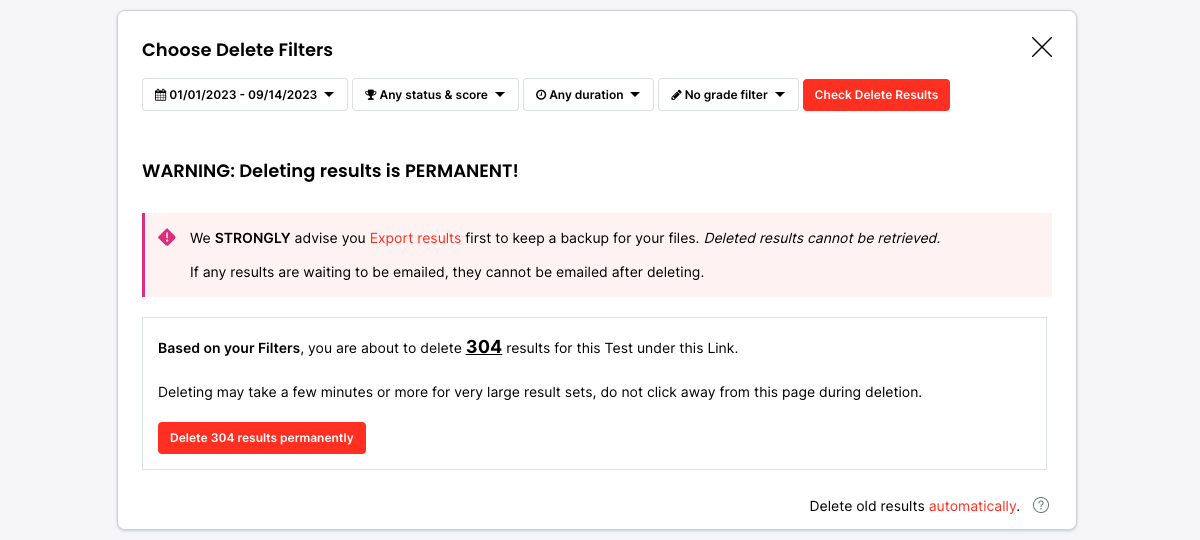Close the Choose Delete Filters dialog
The image size is (1200, 540).
tap(1041, 47)
